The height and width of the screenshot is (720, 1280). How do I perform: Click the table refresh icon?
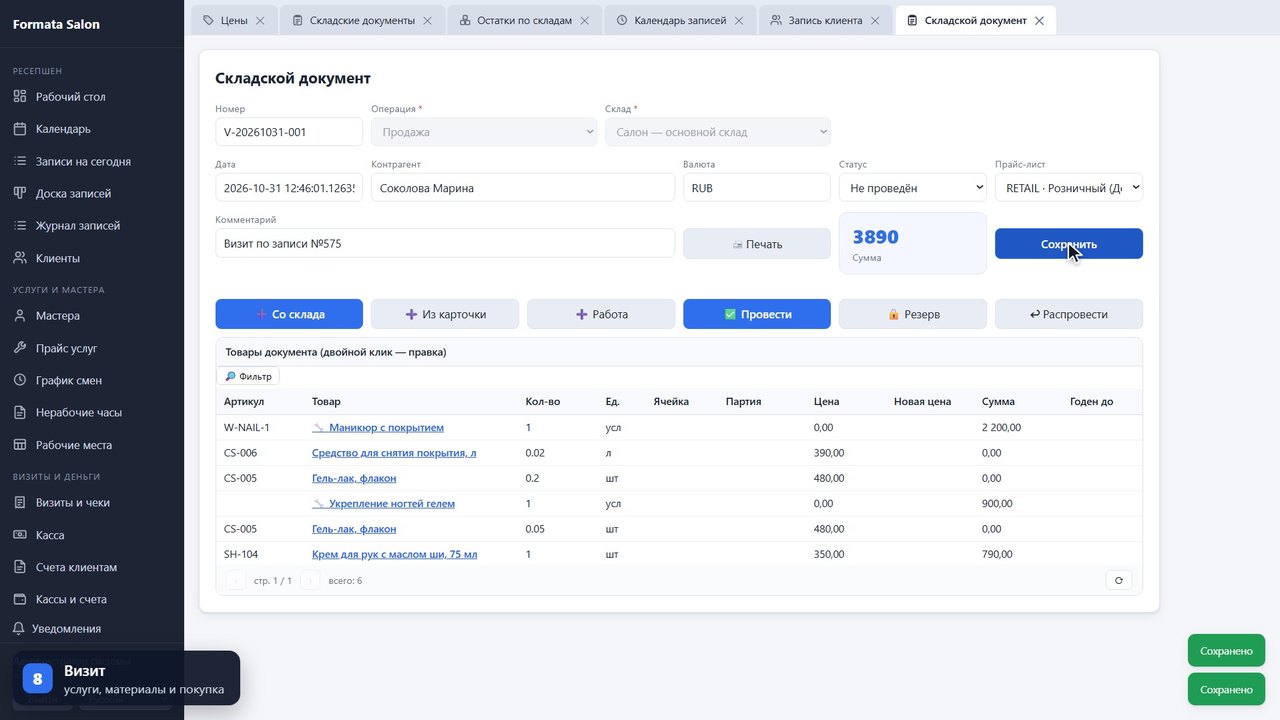(x=1118, y=580)
